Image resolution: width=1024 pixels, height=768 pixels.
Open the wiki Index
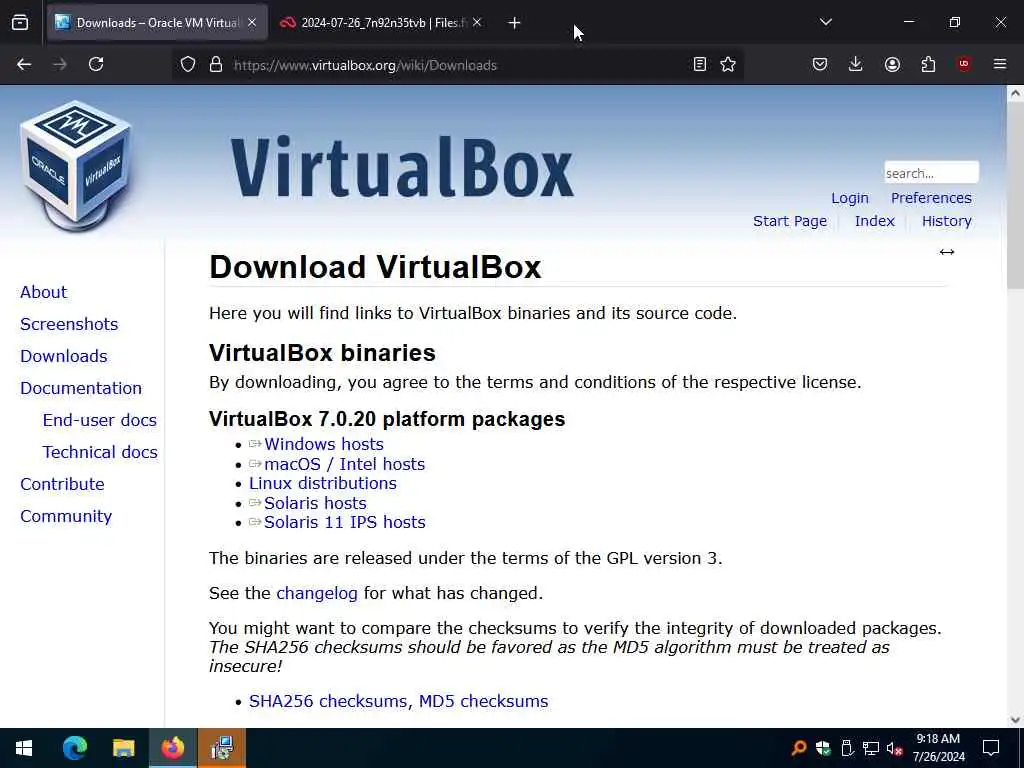(874, 221)
